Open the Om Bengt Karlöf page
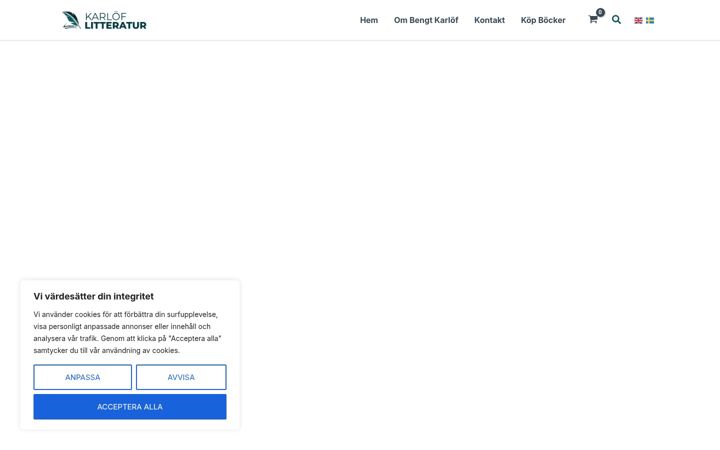This screenshot has width=720, height=450. pos(426,20)
